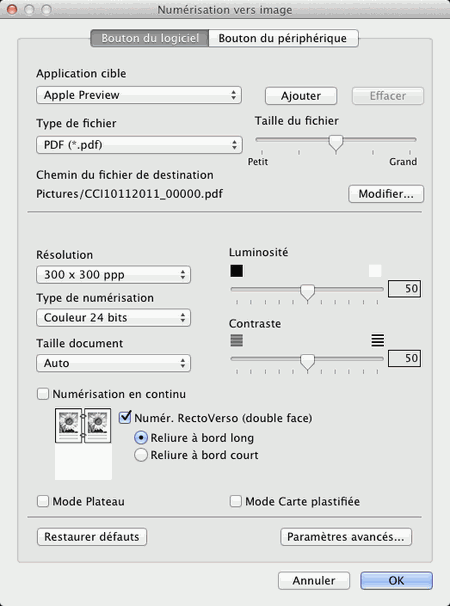The image size is (450, 606).
Task: Open the Type de numérisation dropdown
Action: pyautogui.click(x=113, y=318)
